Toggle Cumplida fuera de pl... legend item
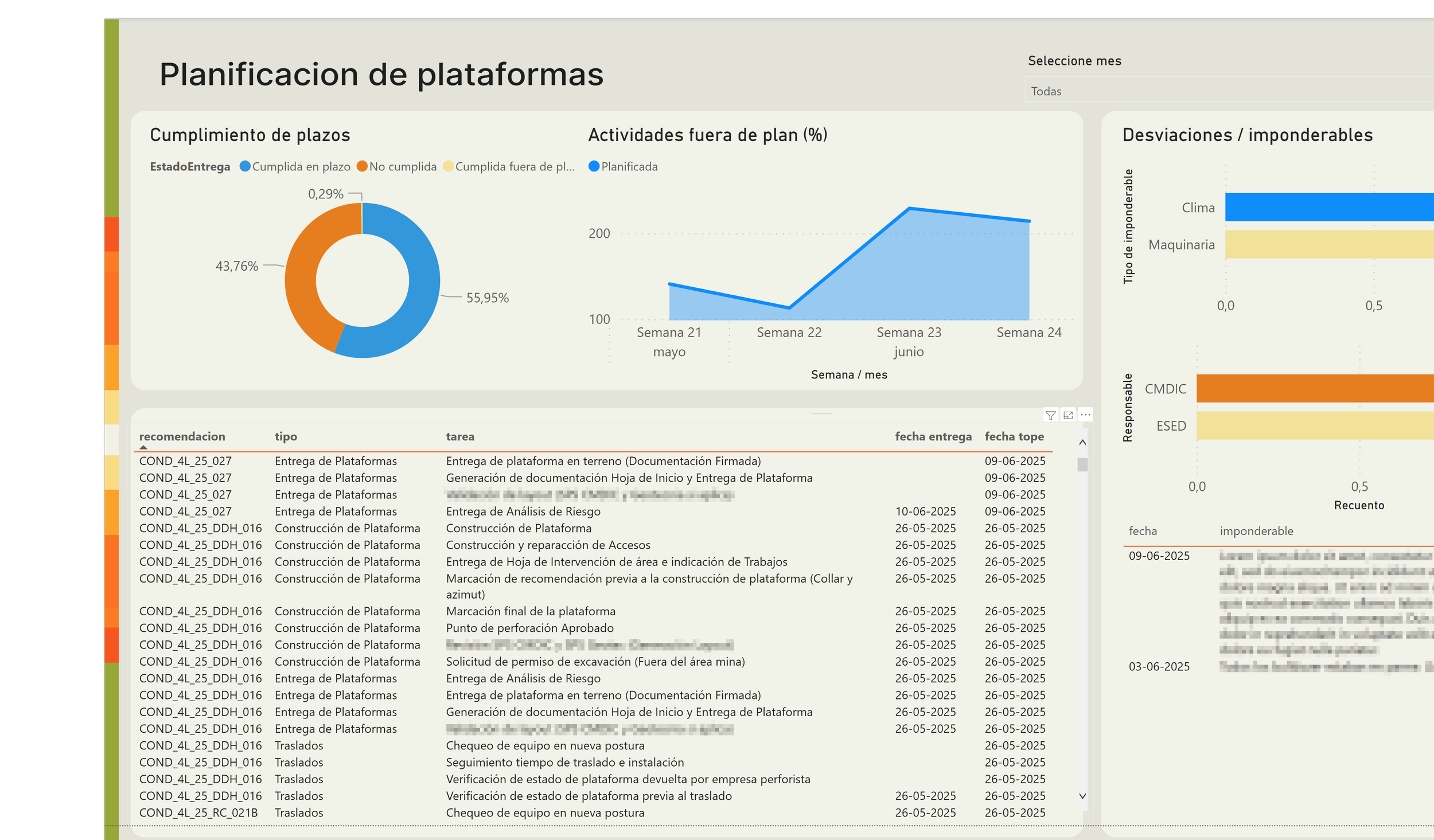 (x=509, y=166)
